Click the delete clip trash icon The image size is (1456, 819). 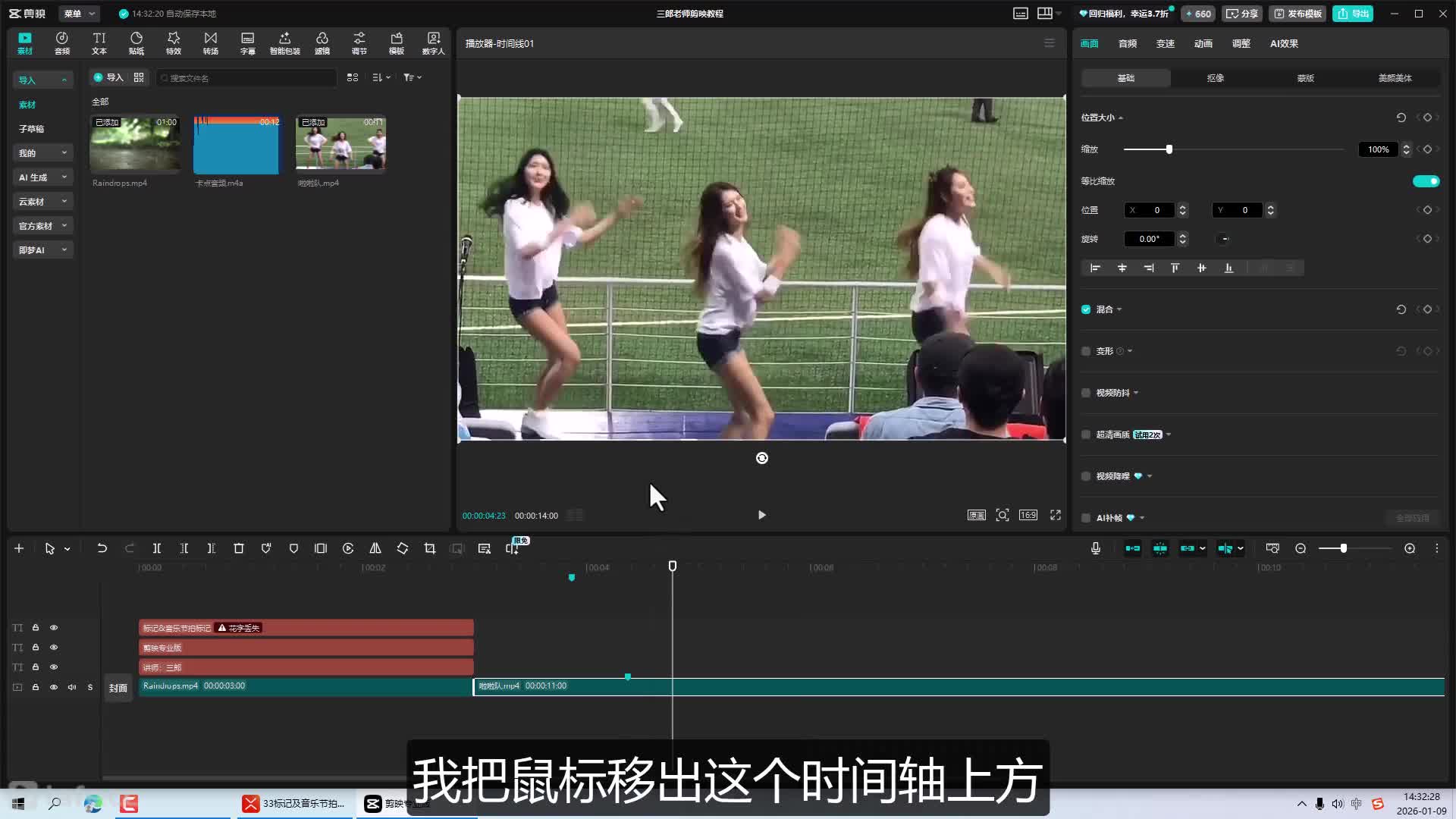coord(239,548)
